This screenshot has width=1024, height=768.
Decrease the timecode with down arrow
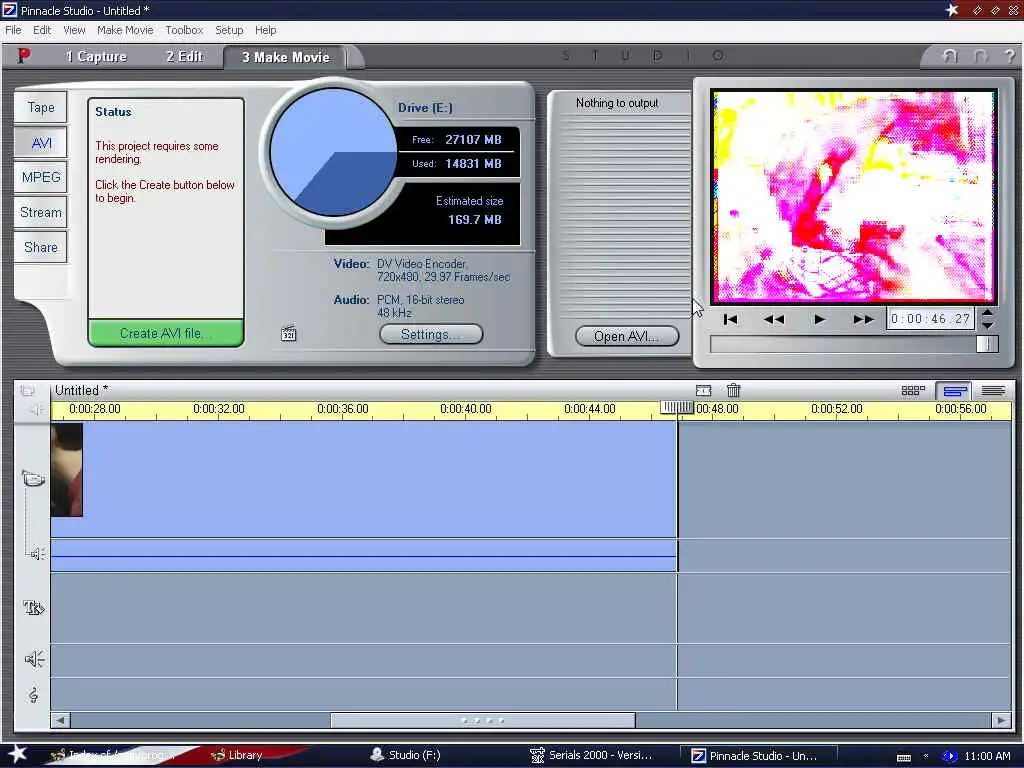click(x=987, y=325)
